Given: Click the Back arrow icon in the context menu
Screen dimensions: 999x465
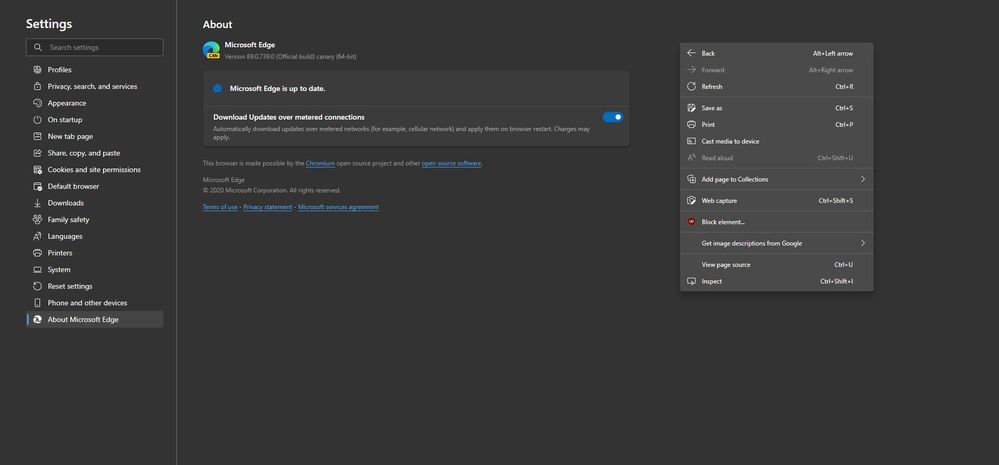Looking at the screenshot, I should click(691, 53).
